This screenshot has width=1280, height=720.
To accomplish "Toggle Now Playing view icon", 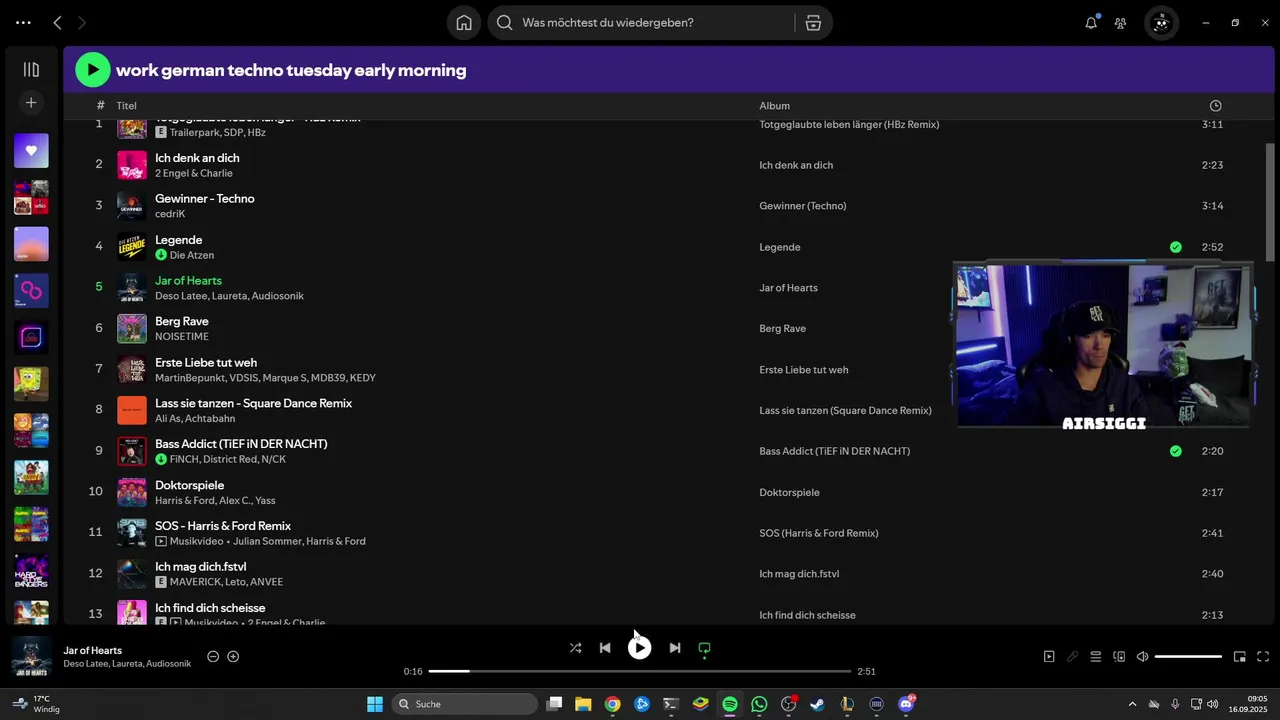I will 1049,657.
